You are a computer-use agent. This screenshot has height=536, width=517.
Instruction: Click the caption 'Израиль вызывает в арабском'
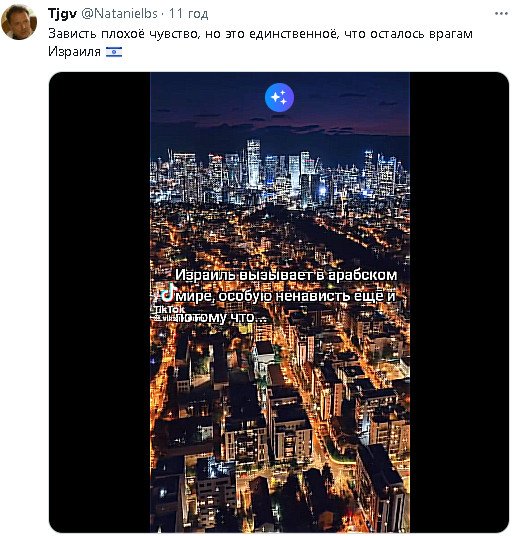pos(286,275)
